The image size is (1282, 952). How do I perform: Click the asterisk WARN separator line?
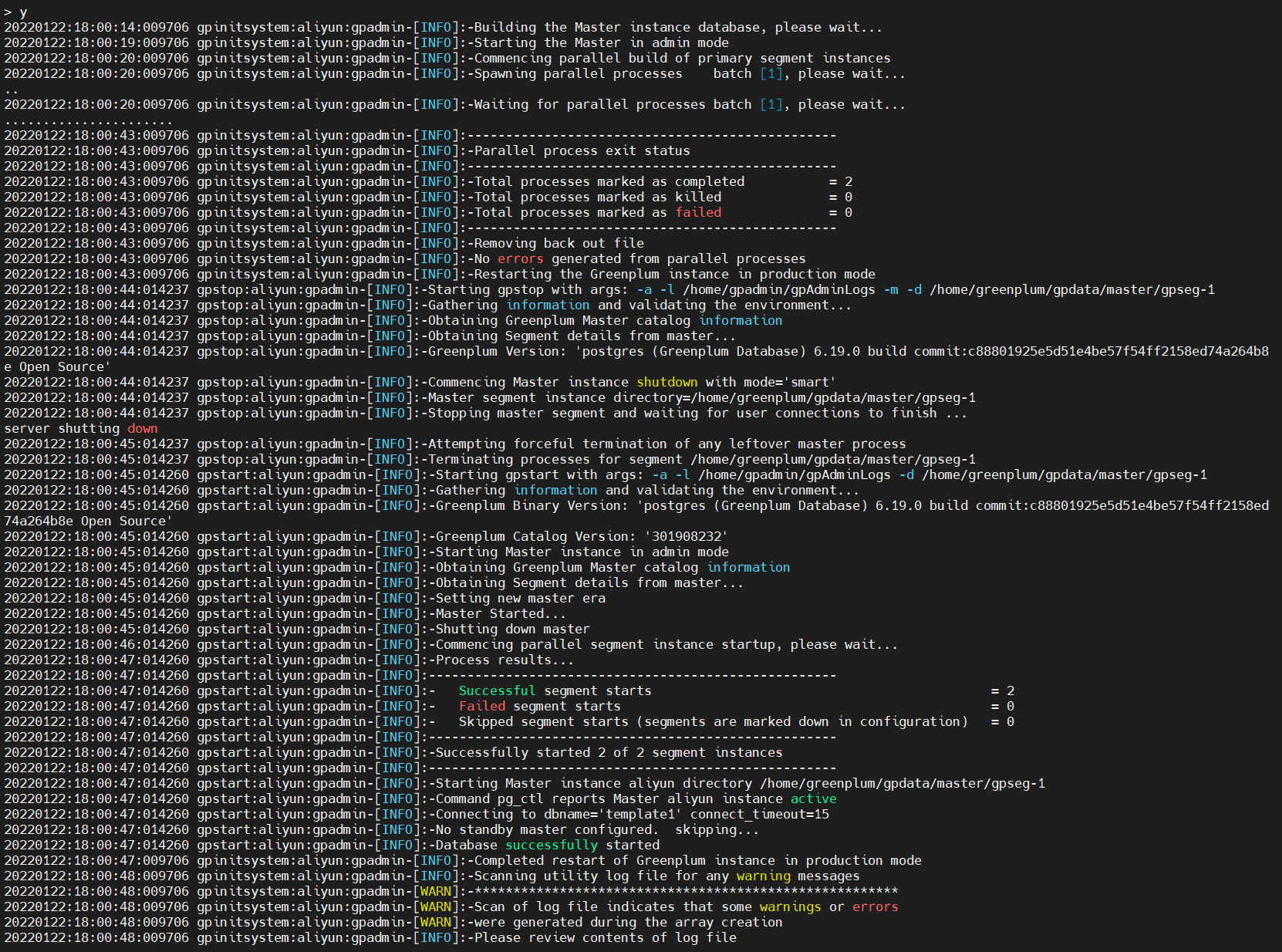pos(451,892)
